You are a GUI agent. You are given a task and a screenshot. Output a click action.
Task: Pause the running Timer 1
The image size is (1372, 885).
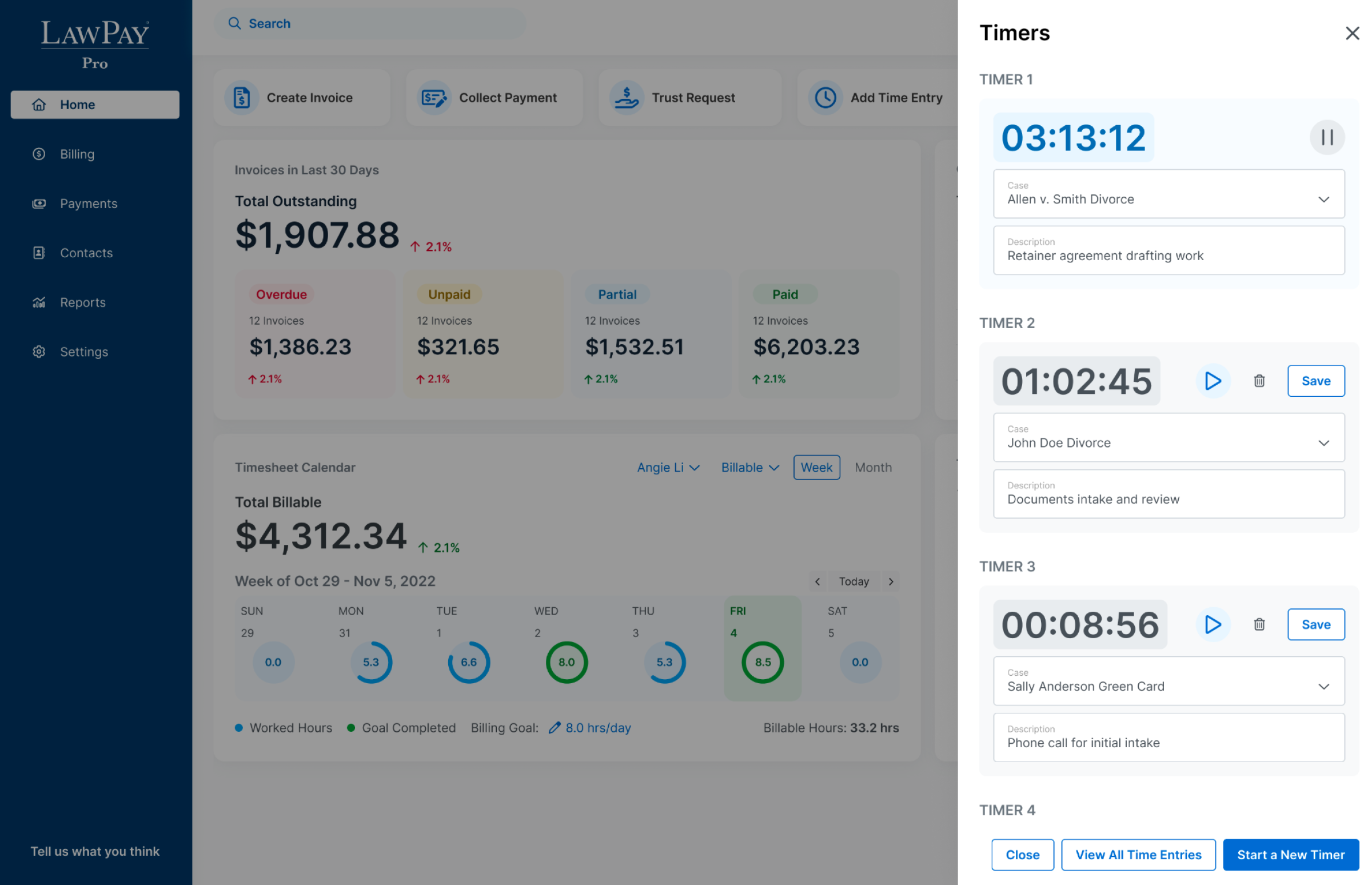[1326, 137]
